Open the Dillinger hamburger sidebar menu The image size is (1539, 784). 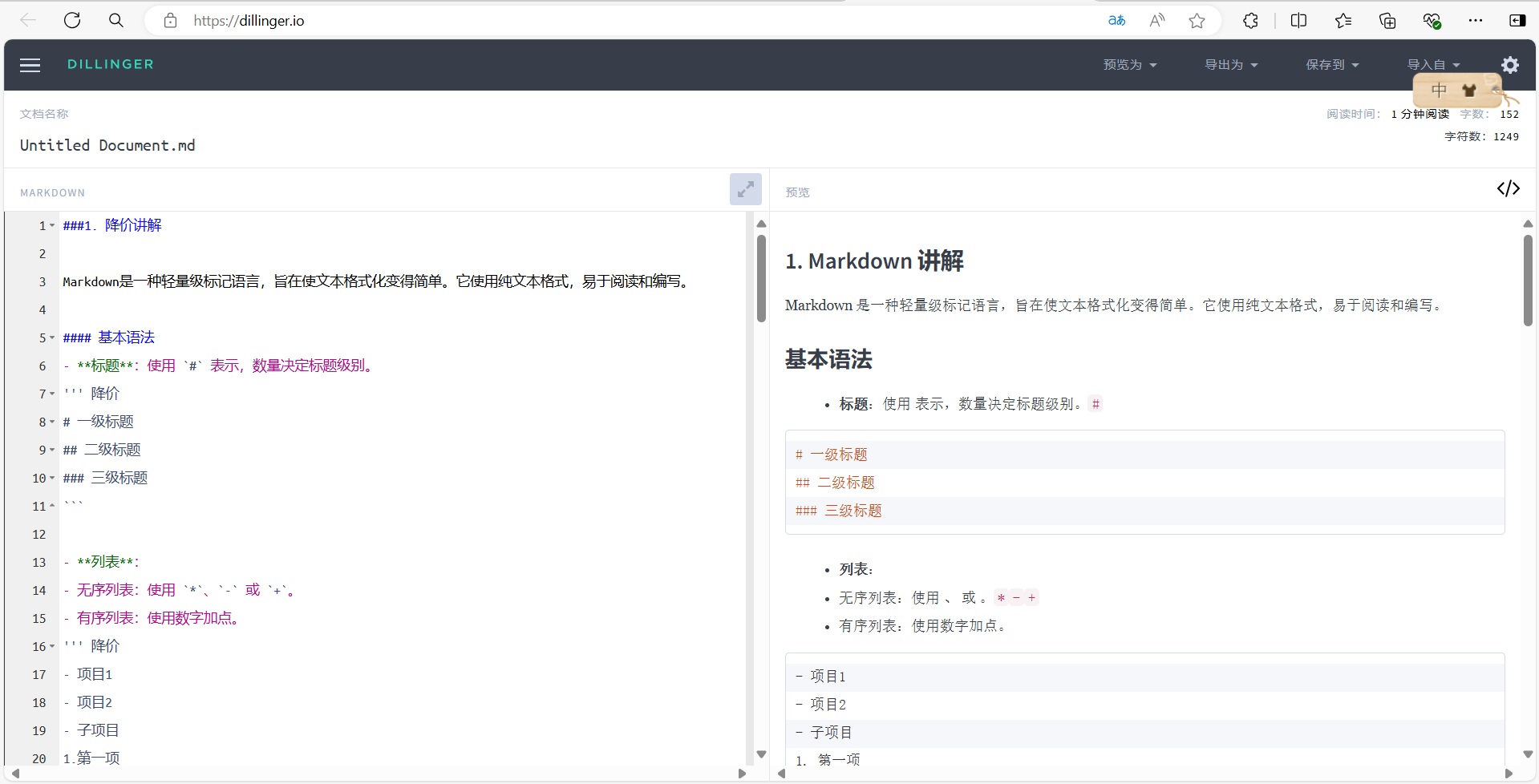30,65
